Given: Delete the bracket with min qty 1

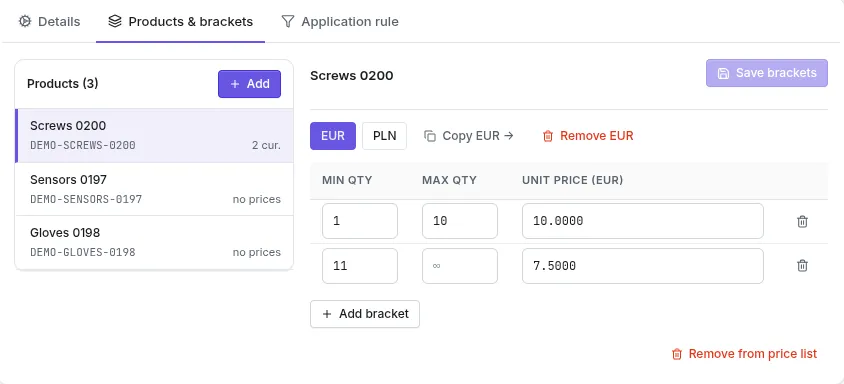Looking at the screenshot, I should (802, 221).
